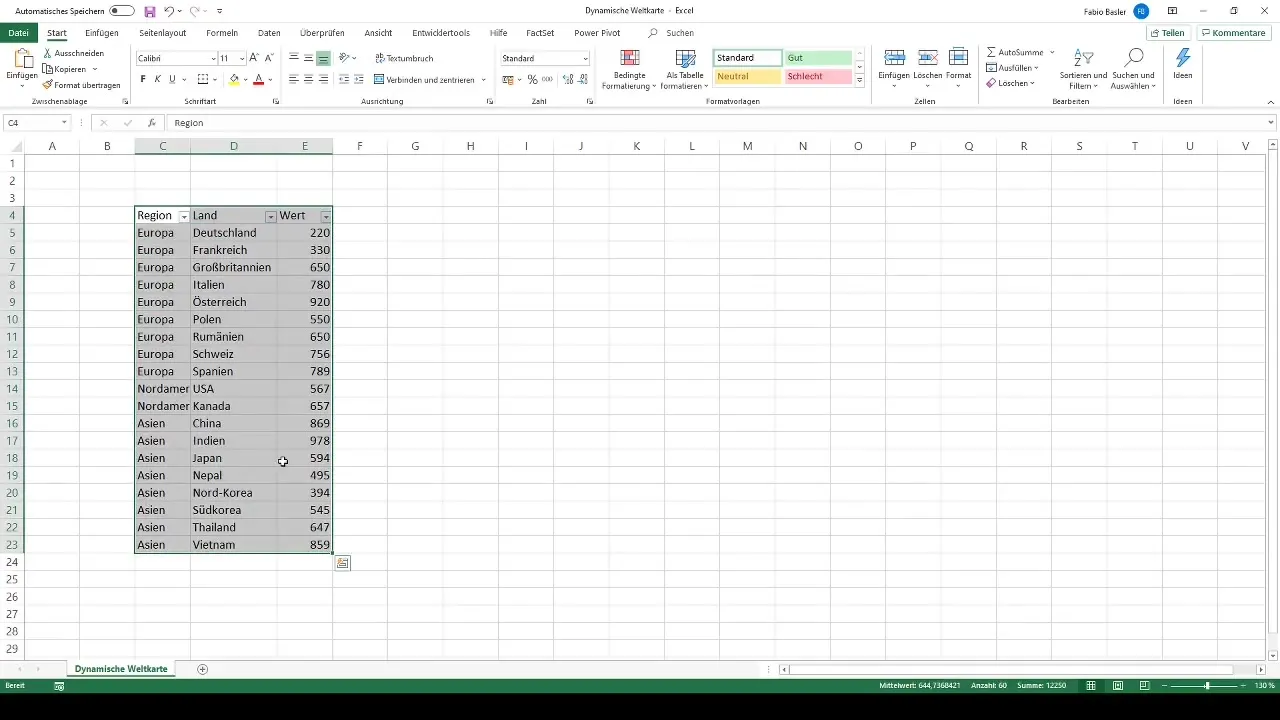Open Suchen und Auswählen menu

point(1133,69)
